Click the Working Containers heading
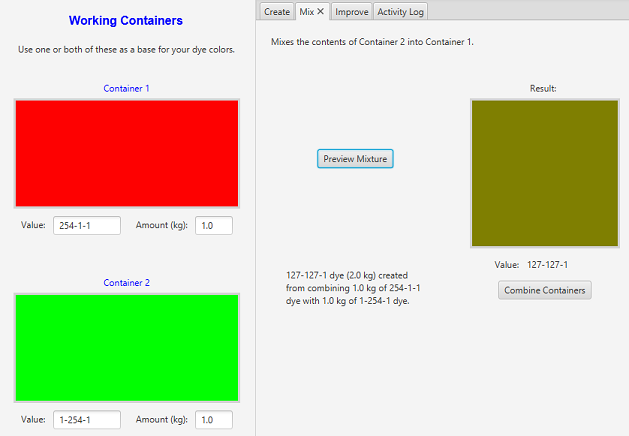The image size is (629, 436). coord(126,21)
